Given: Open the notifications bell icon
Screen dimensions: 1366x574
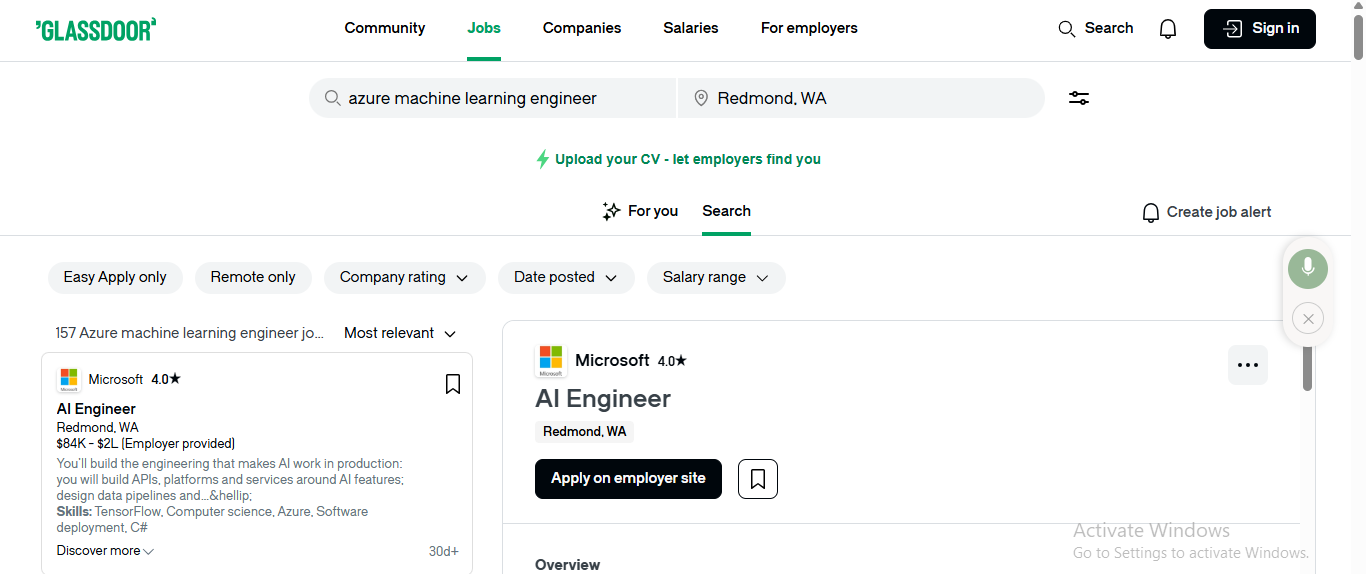Looking at the screenshot, I should tap(1168, 29).
